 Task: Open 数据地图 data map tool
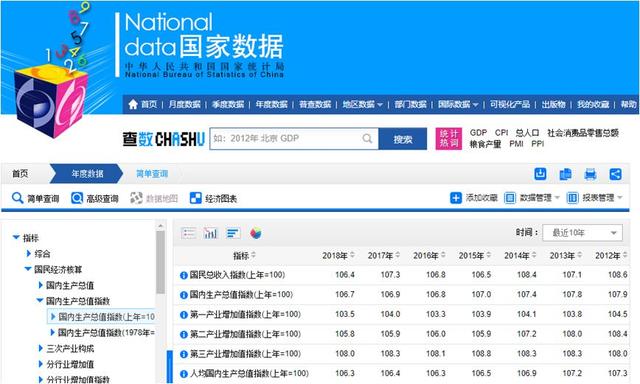click(154, 198)
